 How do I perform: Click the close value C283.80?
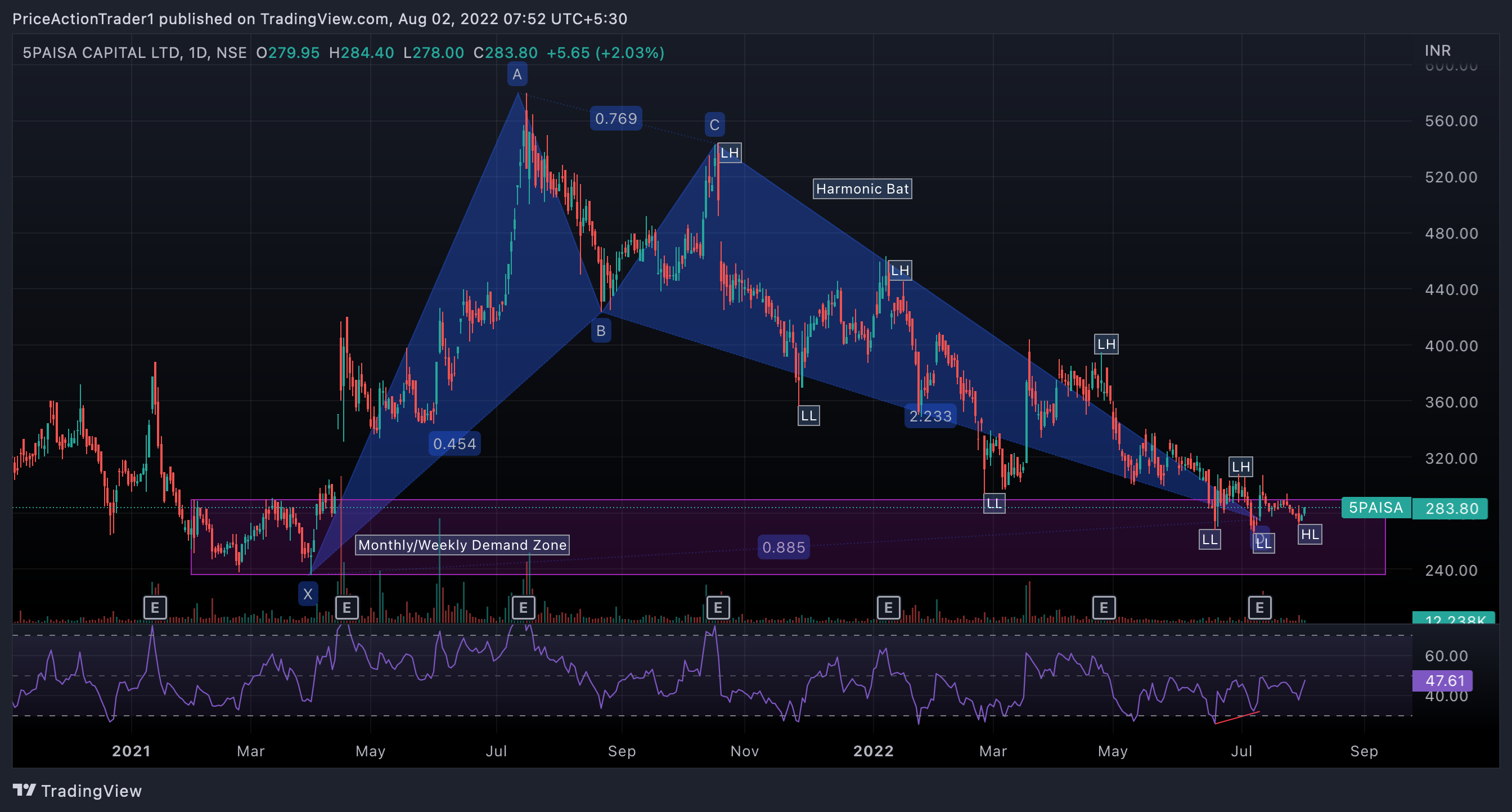(505, 53)
